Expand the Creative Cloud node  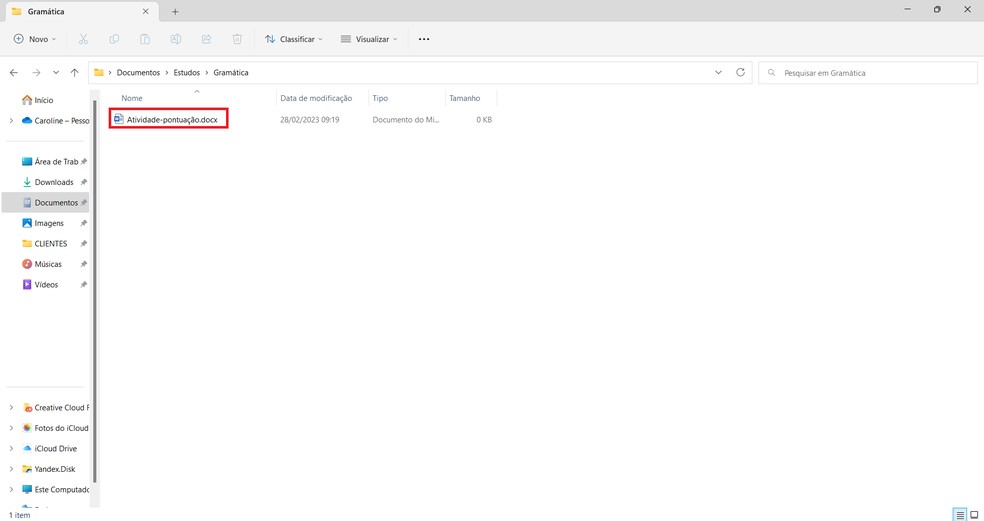(x=11, y=408)
